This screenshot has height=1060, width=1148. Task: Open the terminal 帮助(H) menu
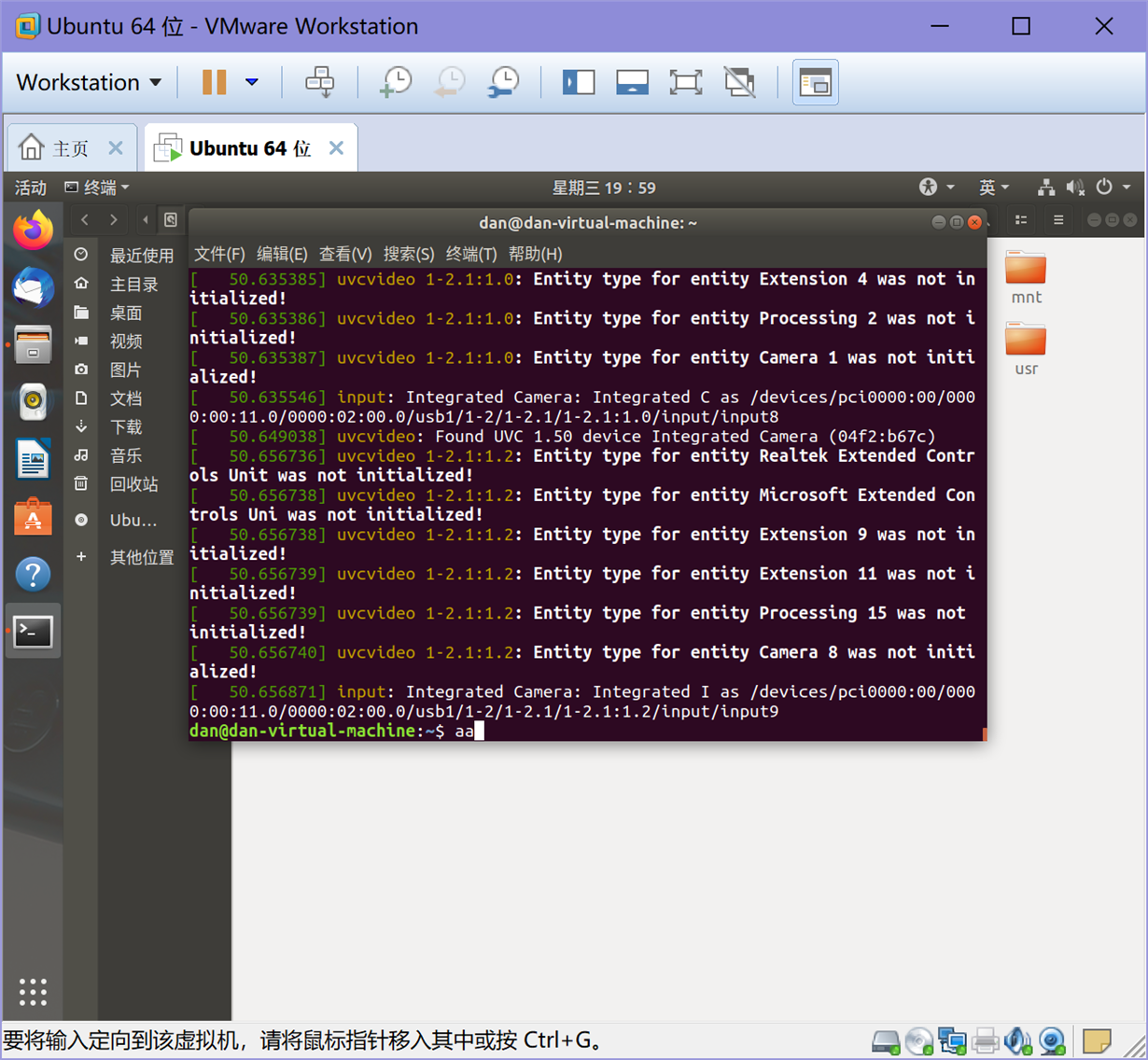point(535,254)
